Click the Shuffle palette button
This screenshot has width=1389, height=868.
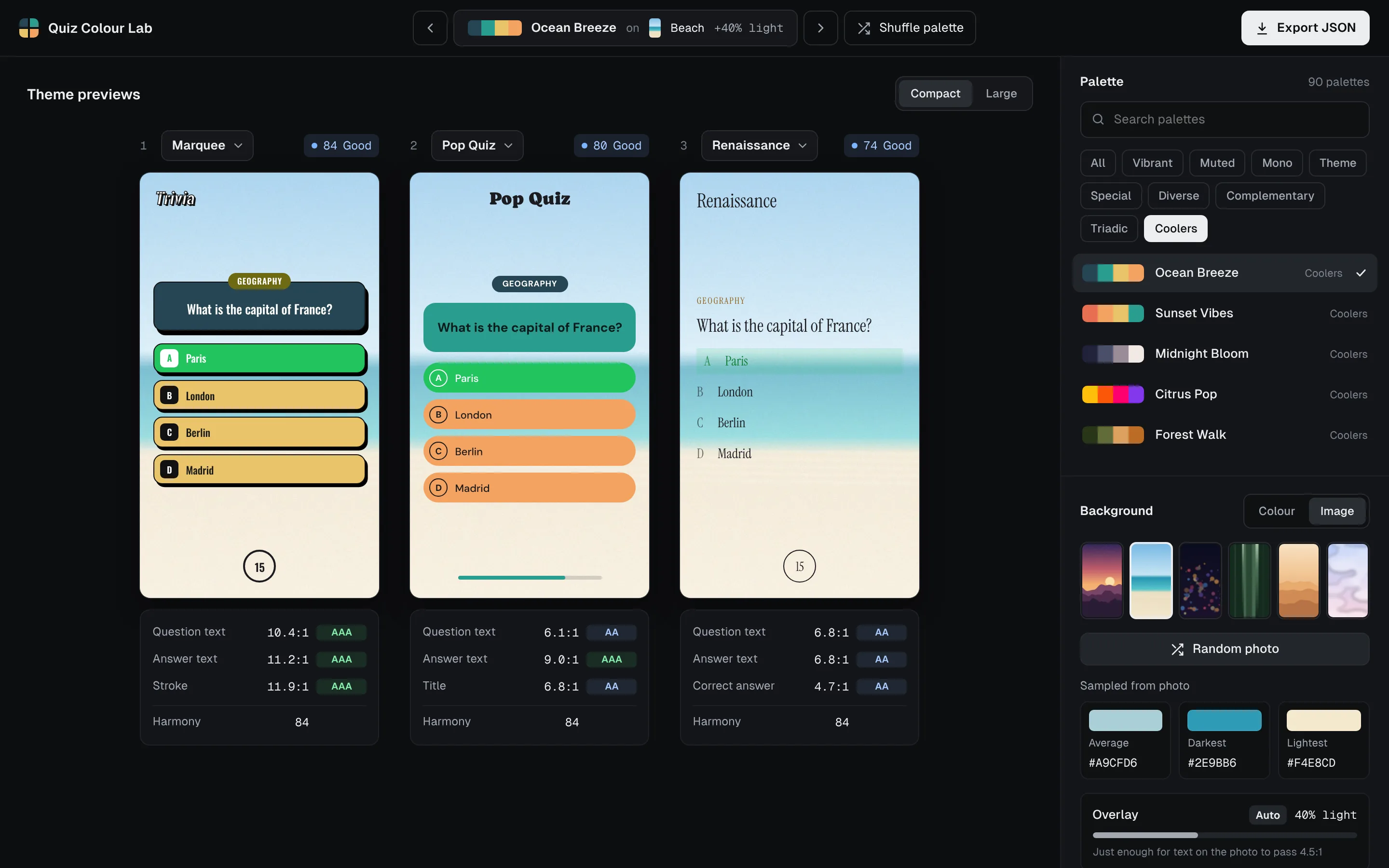[x=910, y=27]
